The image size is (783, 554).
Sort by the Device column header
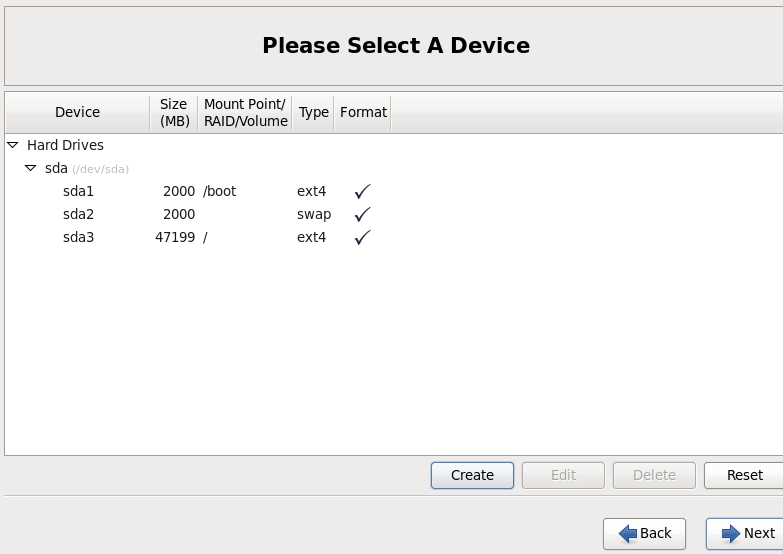click(x=77, y=112)
